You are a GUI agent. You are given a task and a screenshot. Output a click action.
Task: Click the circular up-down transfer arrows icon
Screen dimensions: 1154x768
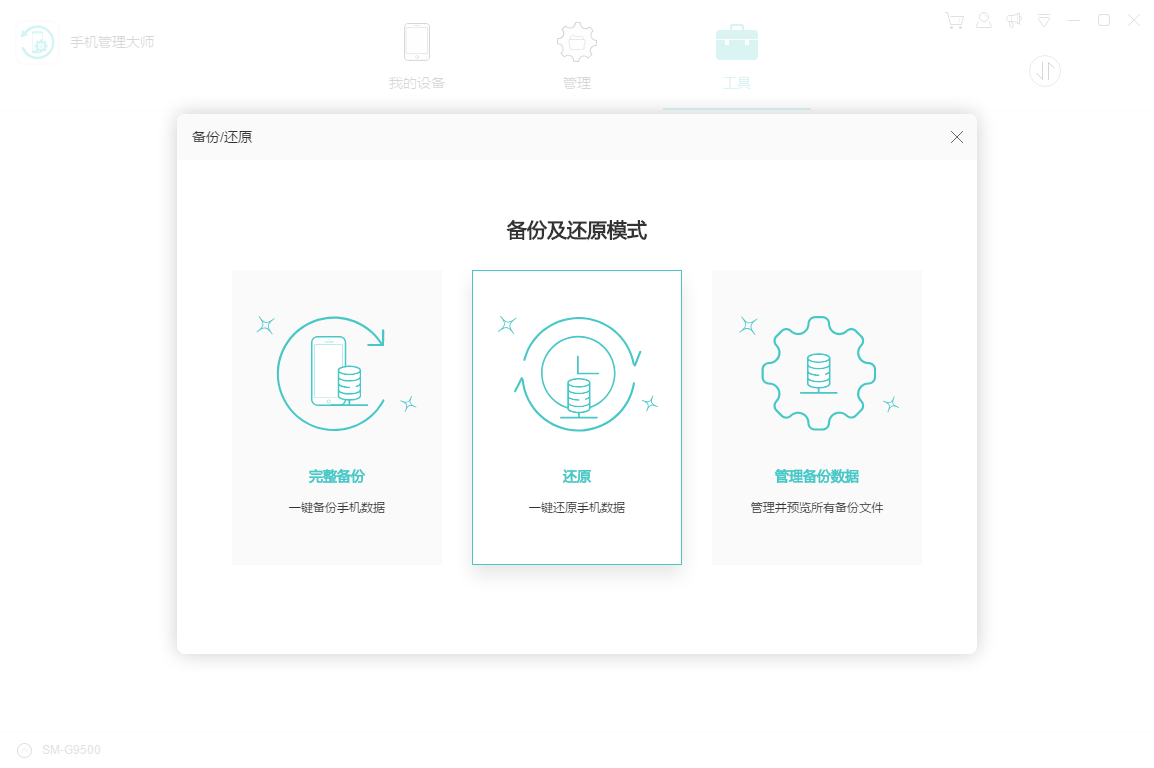(1045, 71)
